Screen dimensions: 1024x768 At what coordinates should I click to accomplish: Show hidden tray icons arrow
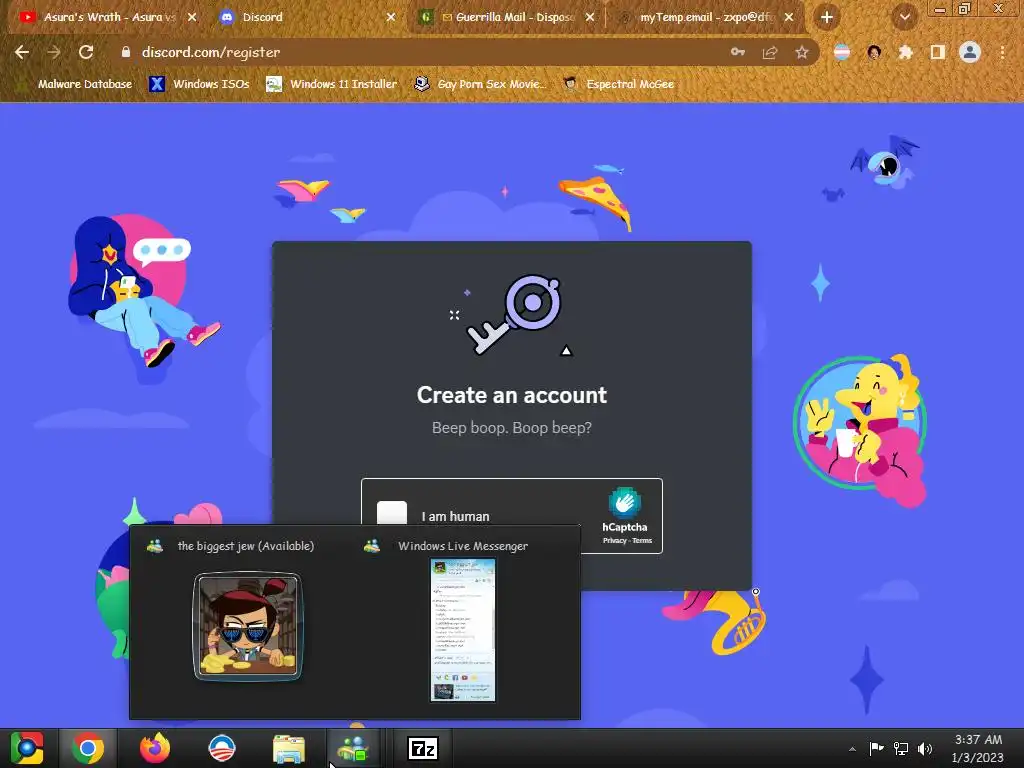[852, 748]
